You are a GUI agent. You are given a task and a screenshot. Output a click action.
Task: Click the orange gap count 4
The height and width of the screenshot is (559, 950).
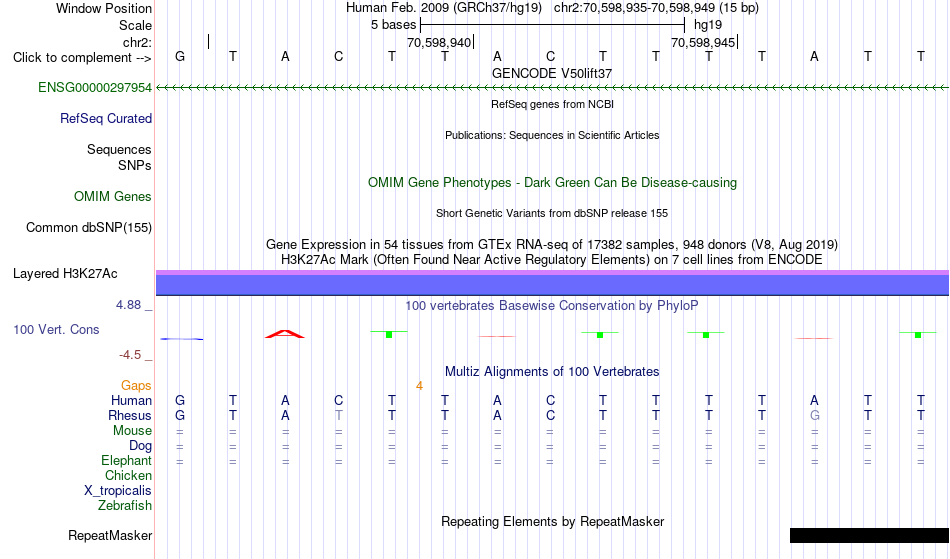[419, 386]
